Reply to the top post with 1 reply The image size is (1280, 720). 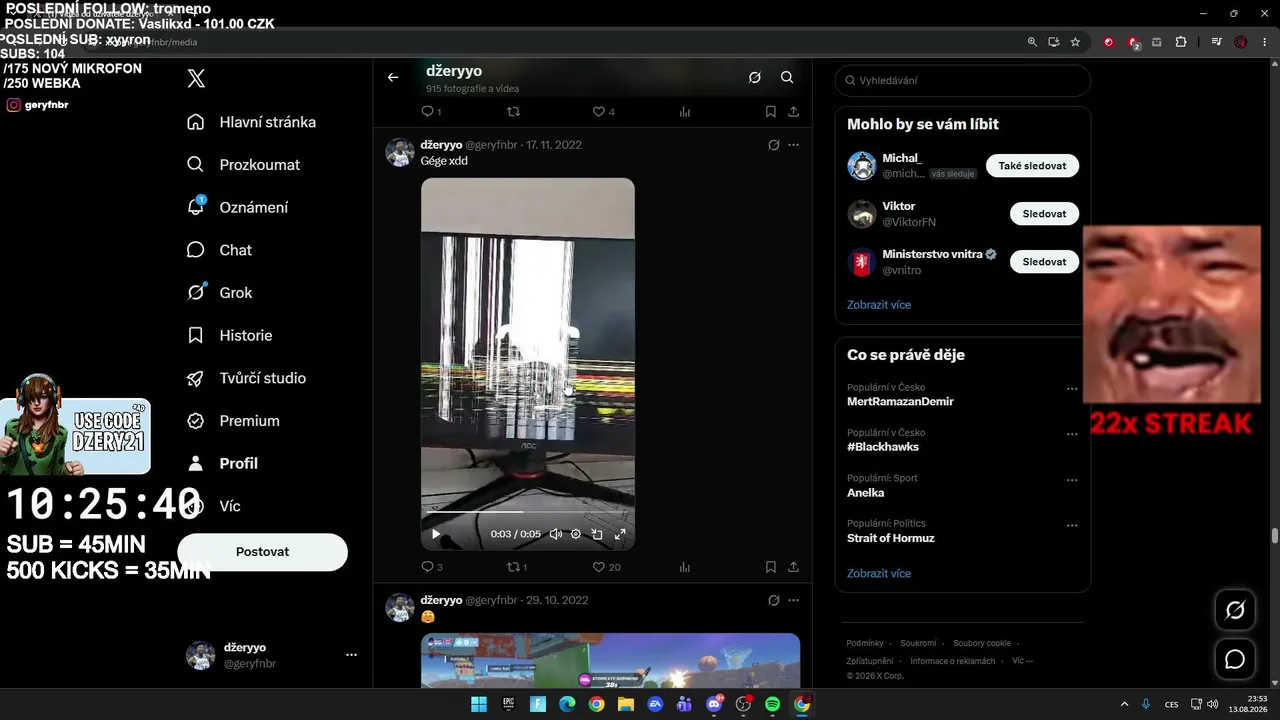[431, 112]
